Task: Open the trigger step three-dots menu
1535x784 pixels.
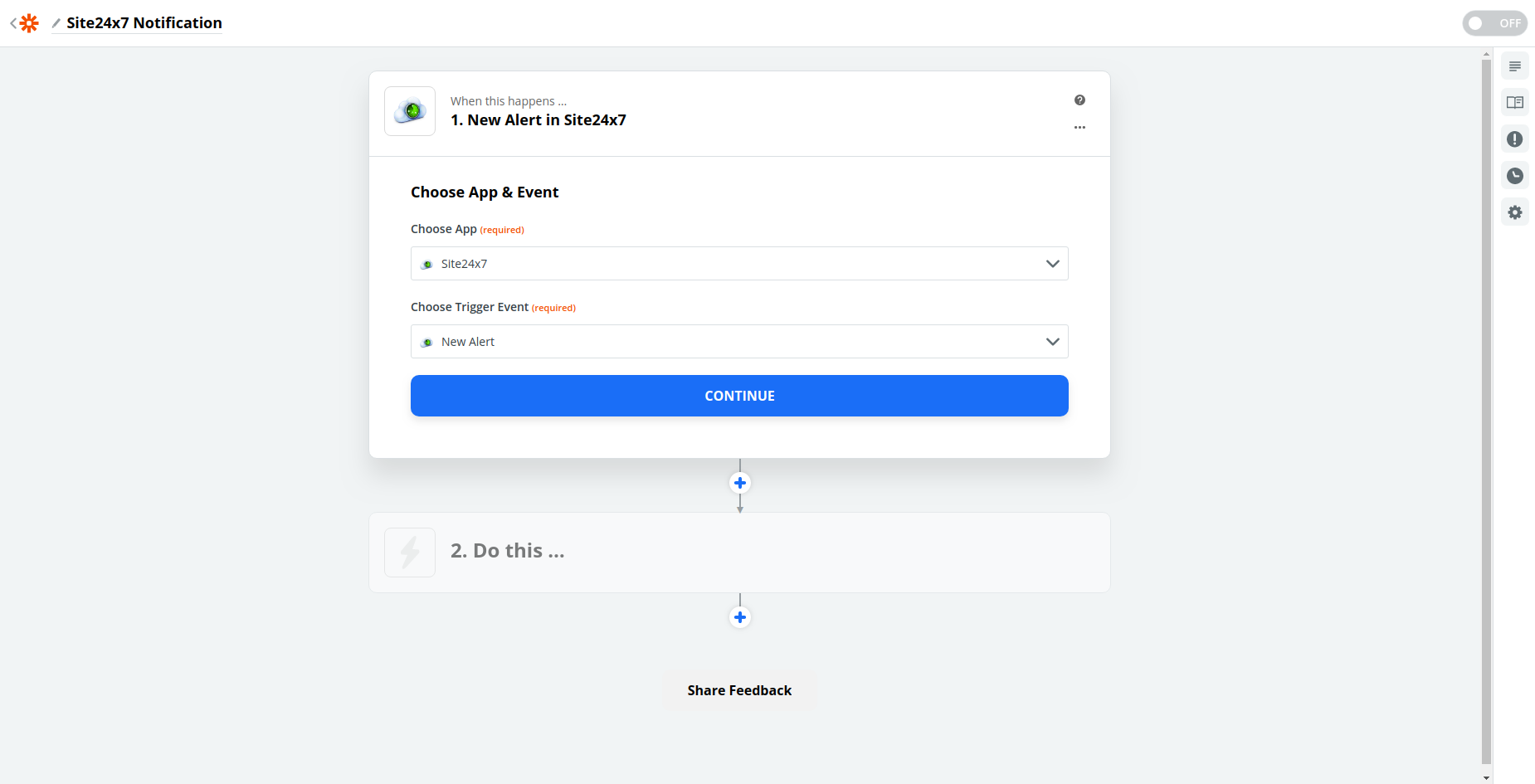Action: click(1079, 128)
